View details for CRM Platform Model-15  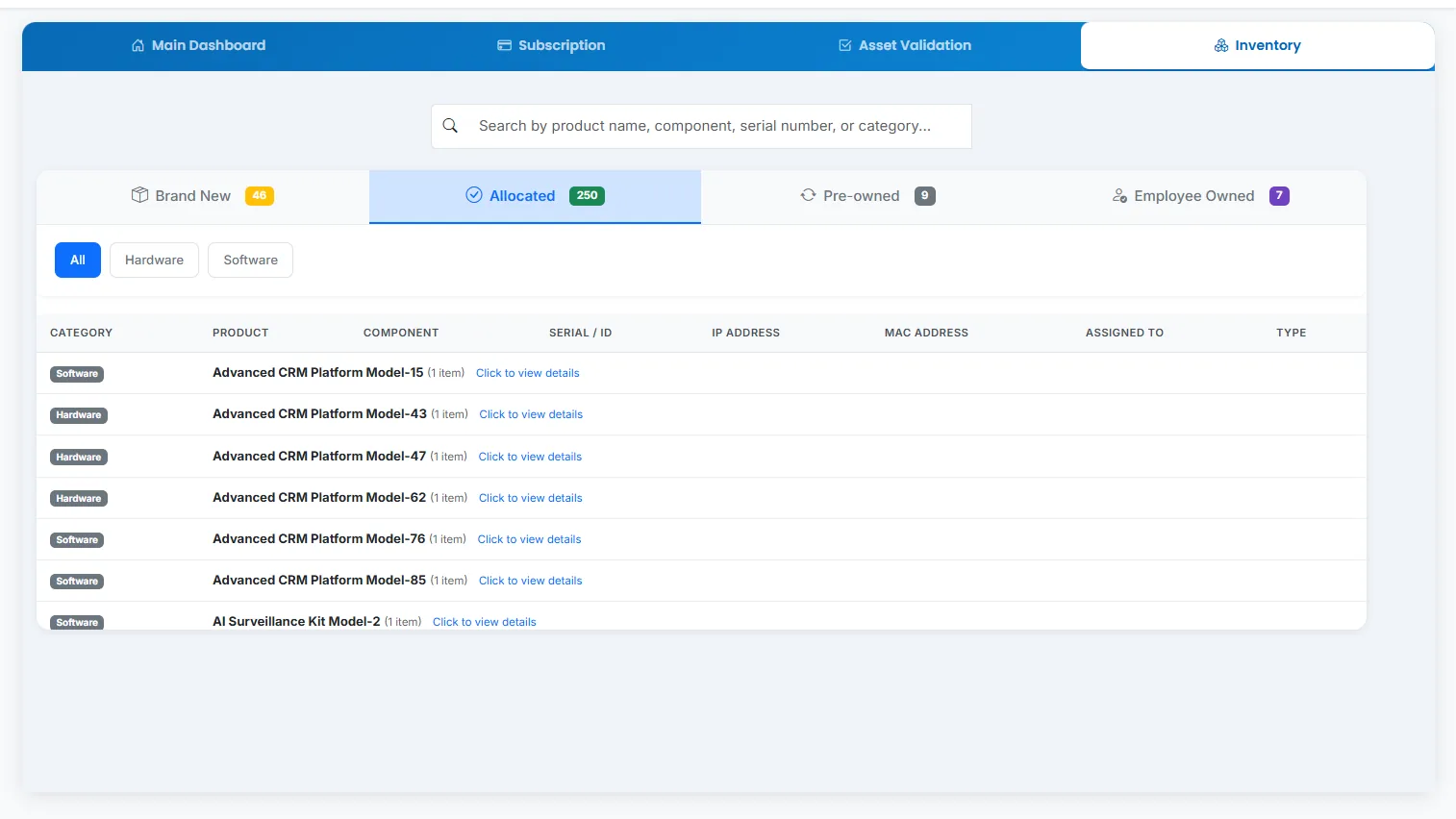coord(527,373)
